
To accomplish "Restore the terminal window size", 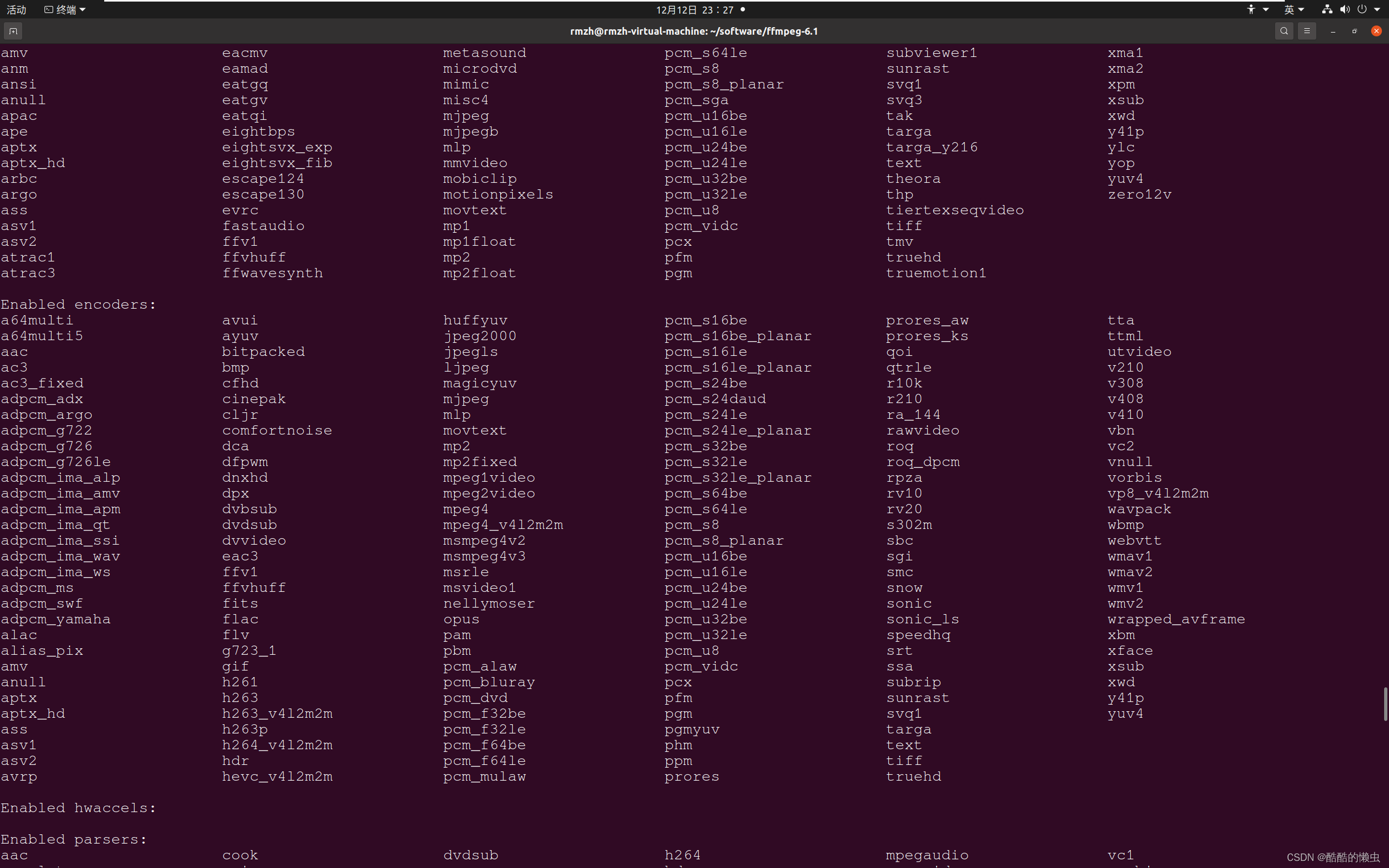I will tap(1355, 31).
